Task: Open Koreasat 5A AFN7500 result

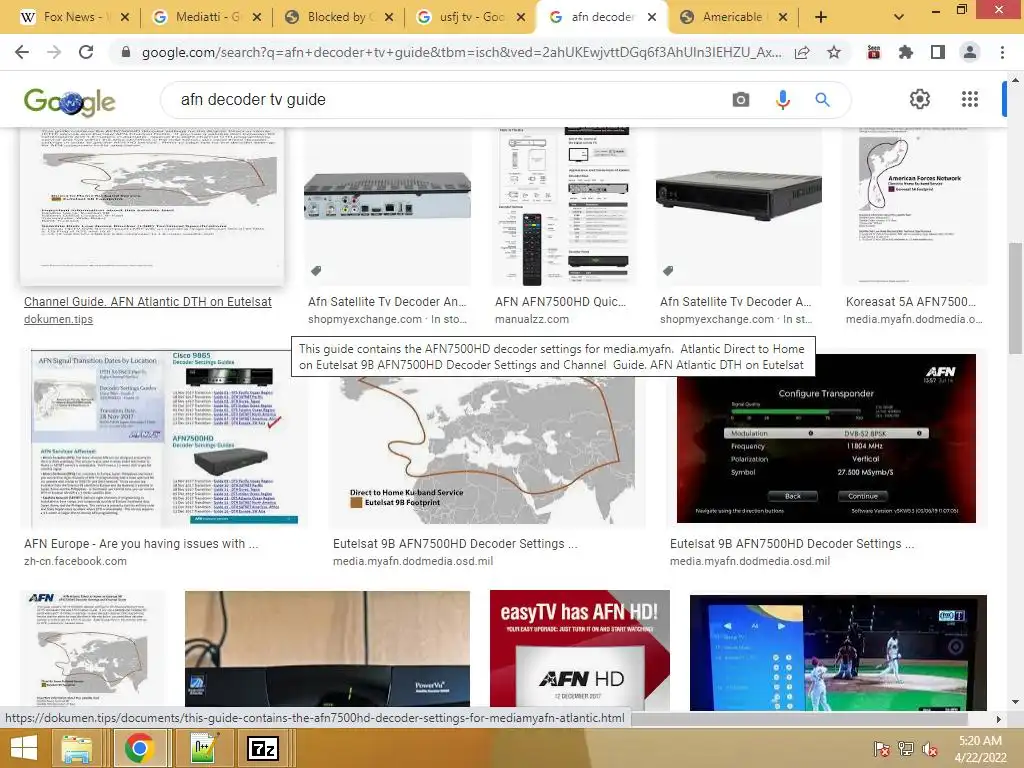Action: (911, 302)
